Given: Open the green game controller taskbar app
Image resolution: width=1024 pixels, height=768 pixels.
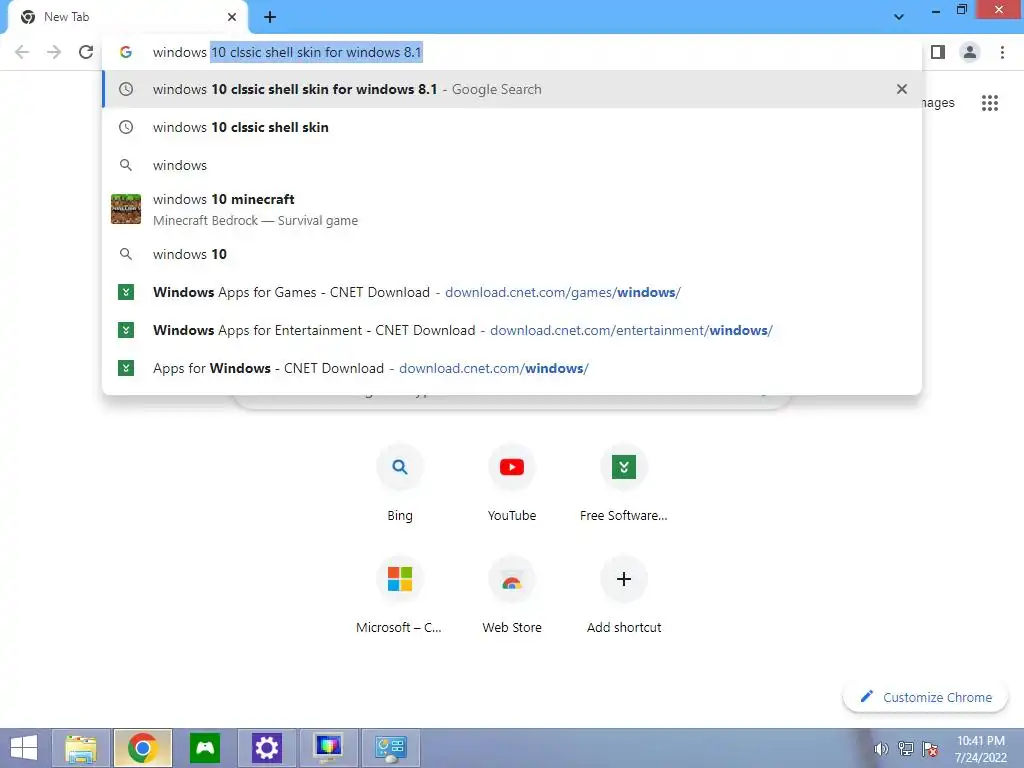Looking at the screenshot, I should (x=205, y=748).
